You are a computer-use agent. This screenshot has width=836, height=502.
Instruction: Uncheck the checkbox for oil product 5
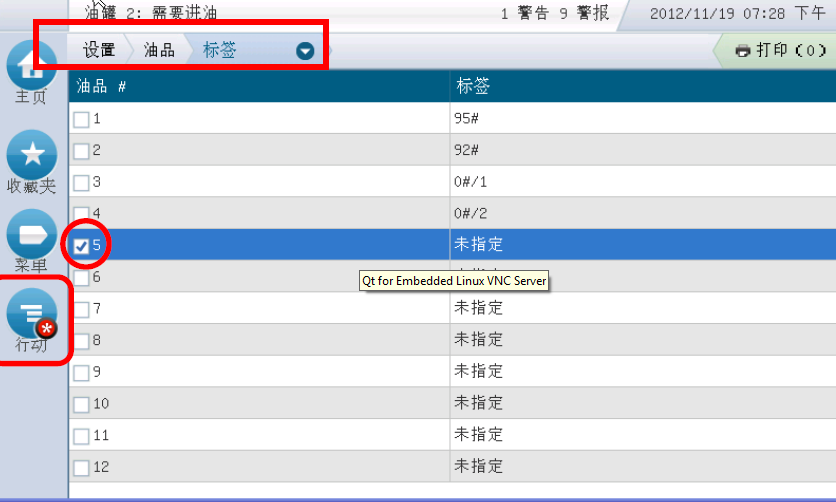click(81, 245)
